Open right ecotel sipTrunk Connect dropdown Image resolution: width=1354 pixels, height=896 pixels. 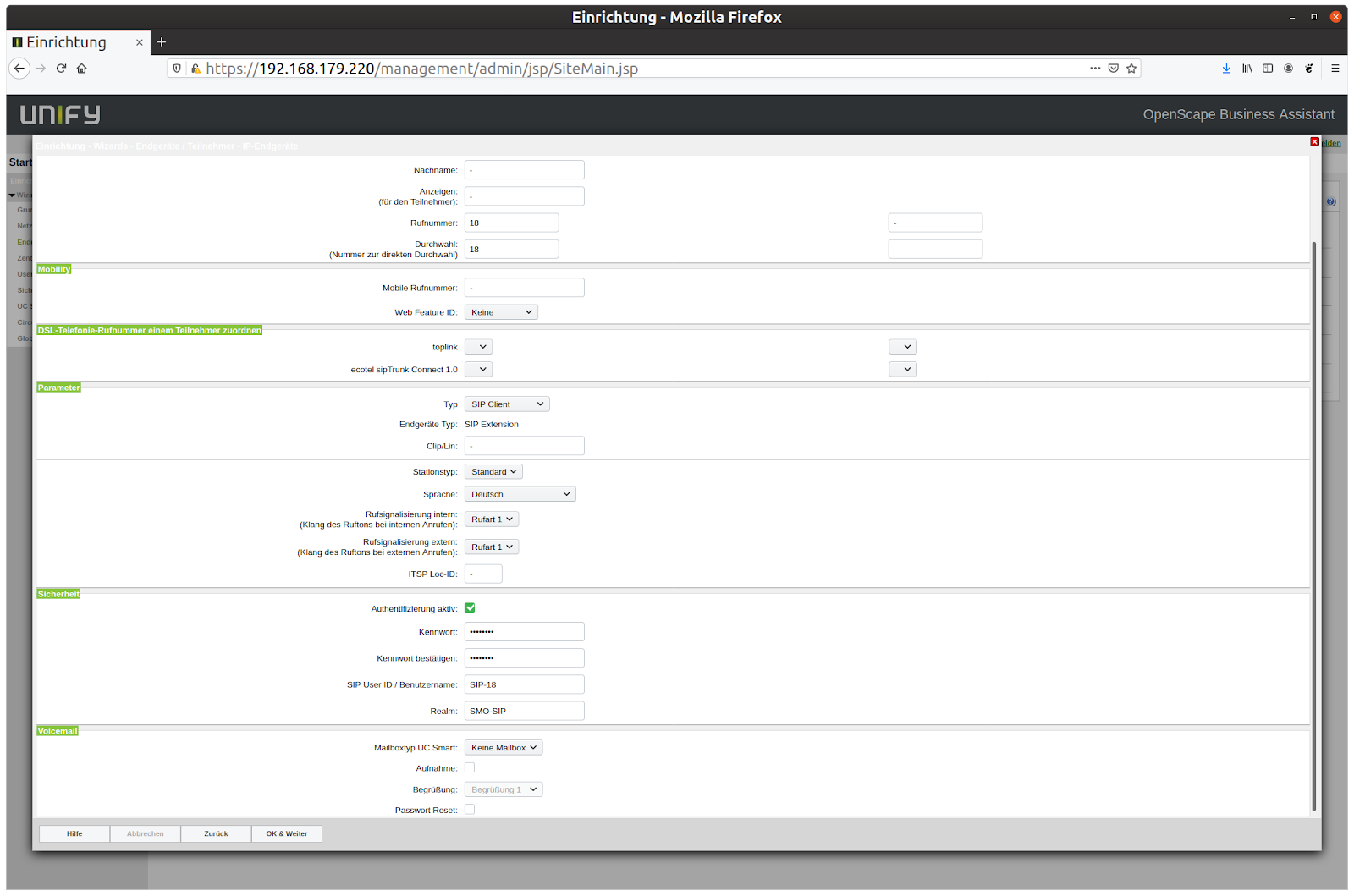[x=903, y=370]
